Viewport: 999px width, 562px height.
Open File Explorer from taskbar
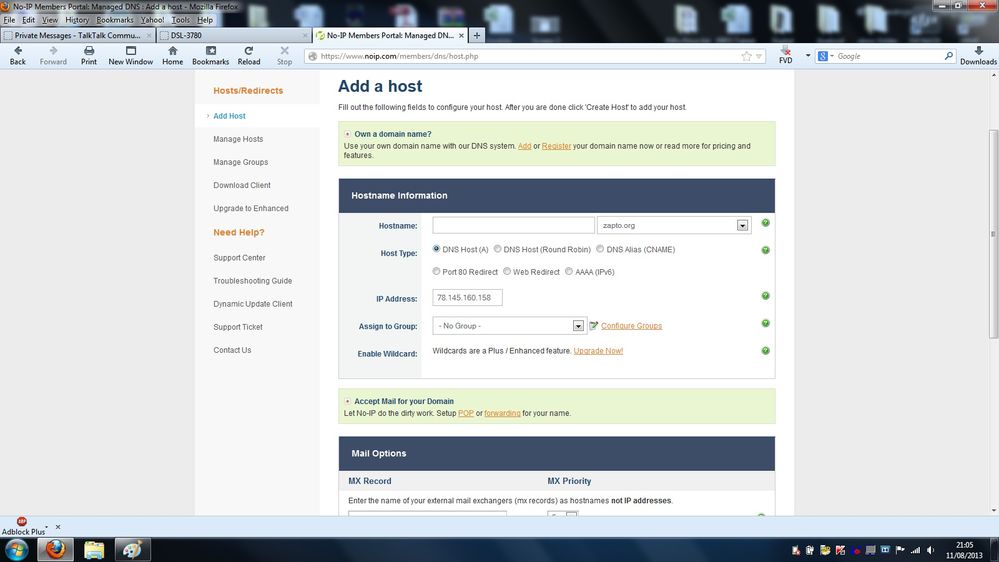pyautogui.click(x=94, y=549)
